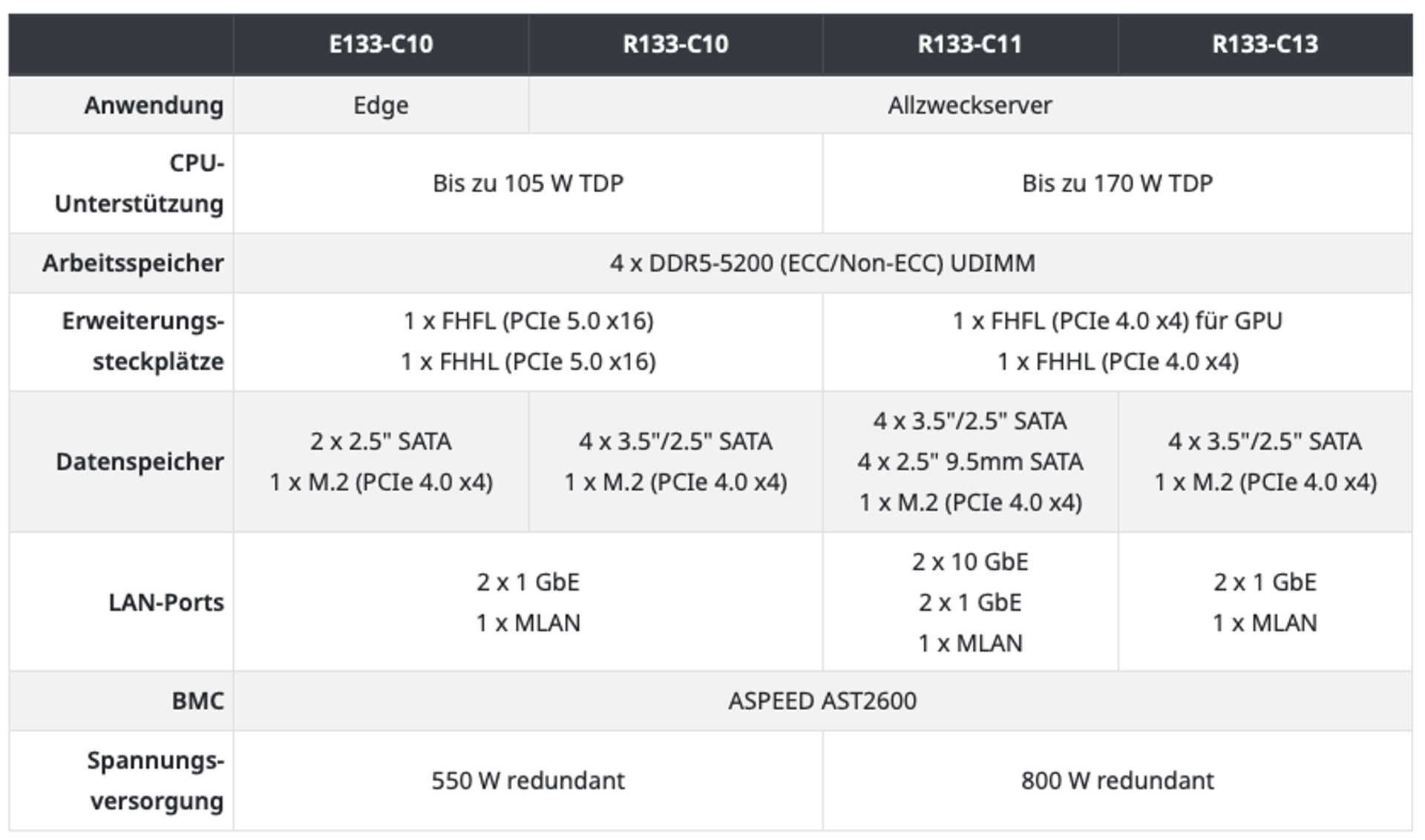
Task: Click the Bis zu 170 W TDP cell
Action: [1117, 183]
